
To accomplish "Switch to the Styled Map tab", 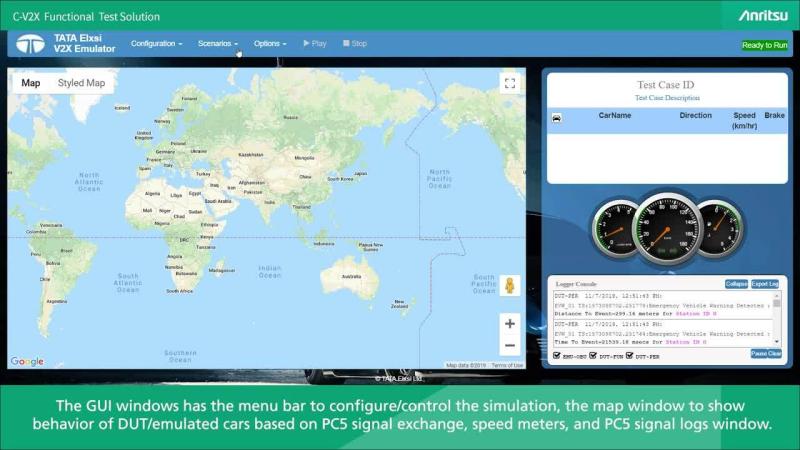I will pos(81,83).
